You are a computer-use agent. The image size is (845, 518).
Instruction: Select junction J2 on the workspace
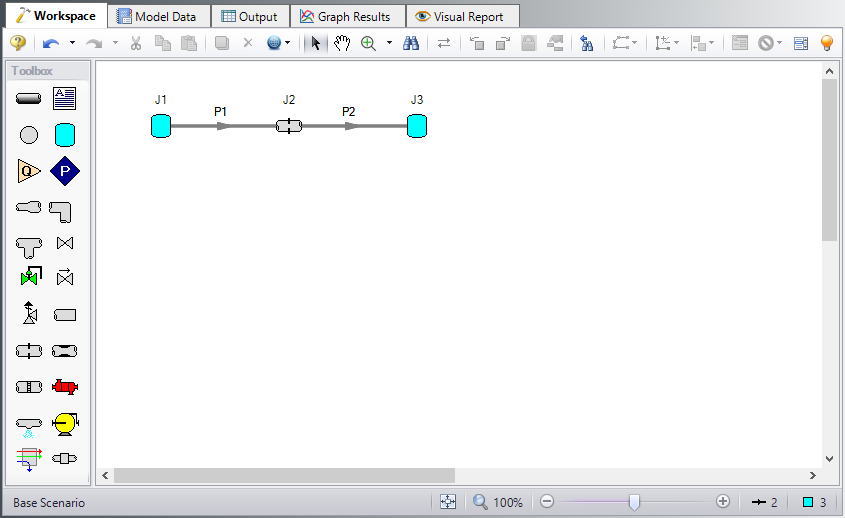289,126
